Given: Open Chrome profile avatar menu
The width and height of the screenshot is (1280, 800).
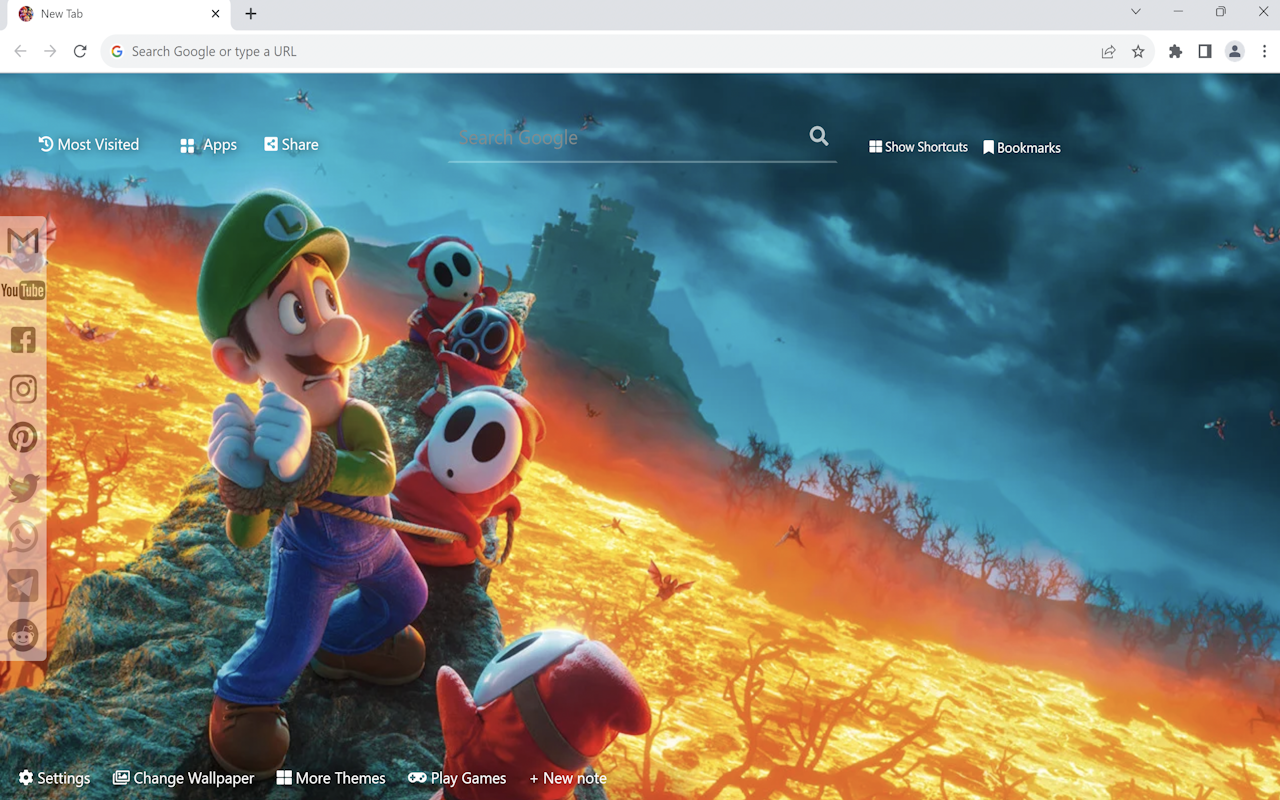Looking at the screenshot, I should coord(1235,52).
